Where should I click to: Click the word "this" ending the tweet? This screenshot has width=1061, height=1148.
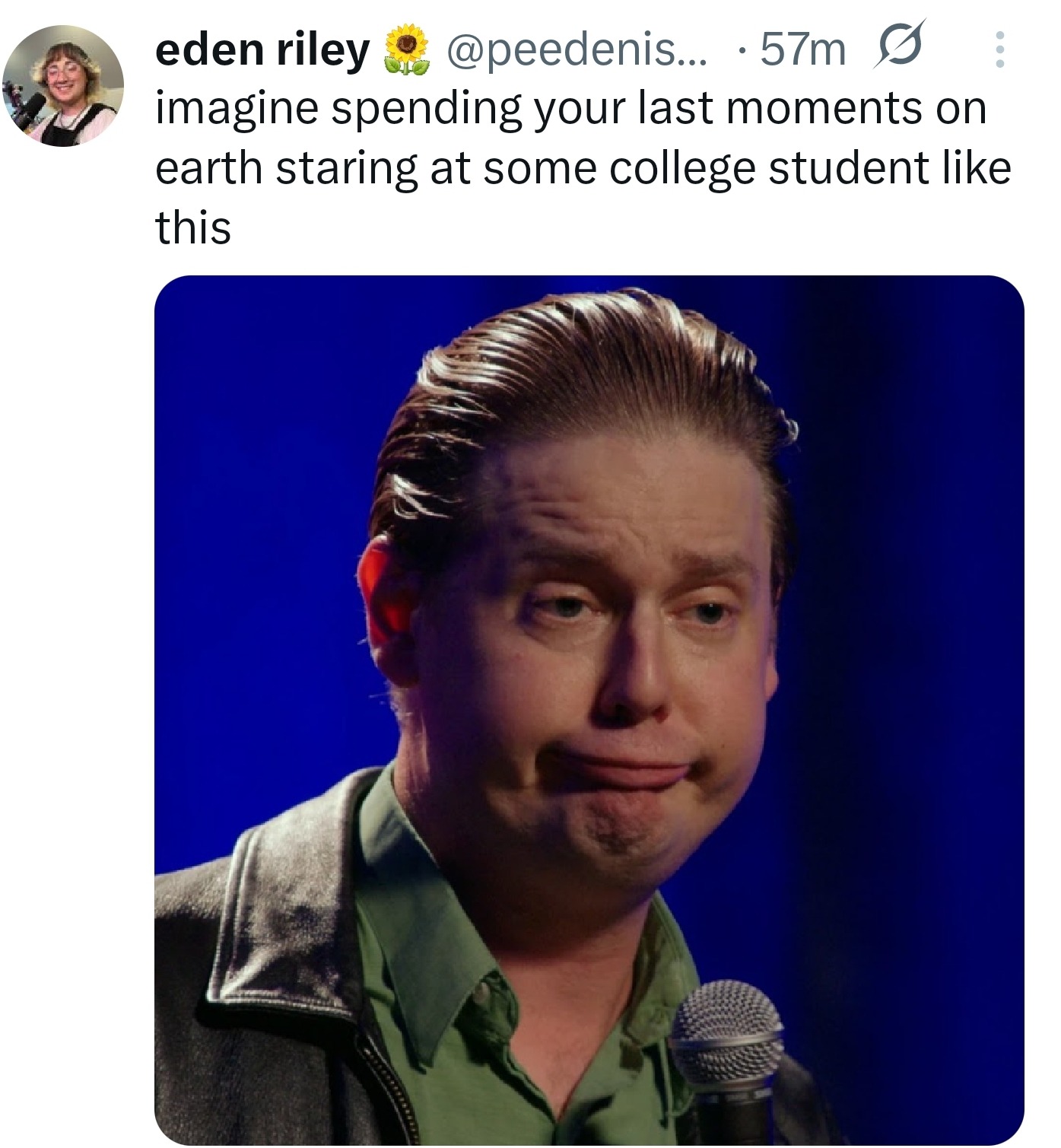click(193, 227)
